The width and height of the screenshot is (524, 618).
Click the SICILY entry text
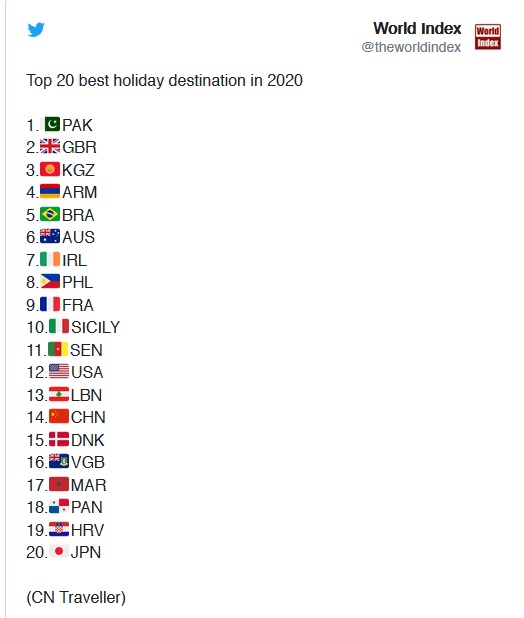click(95, 327)
